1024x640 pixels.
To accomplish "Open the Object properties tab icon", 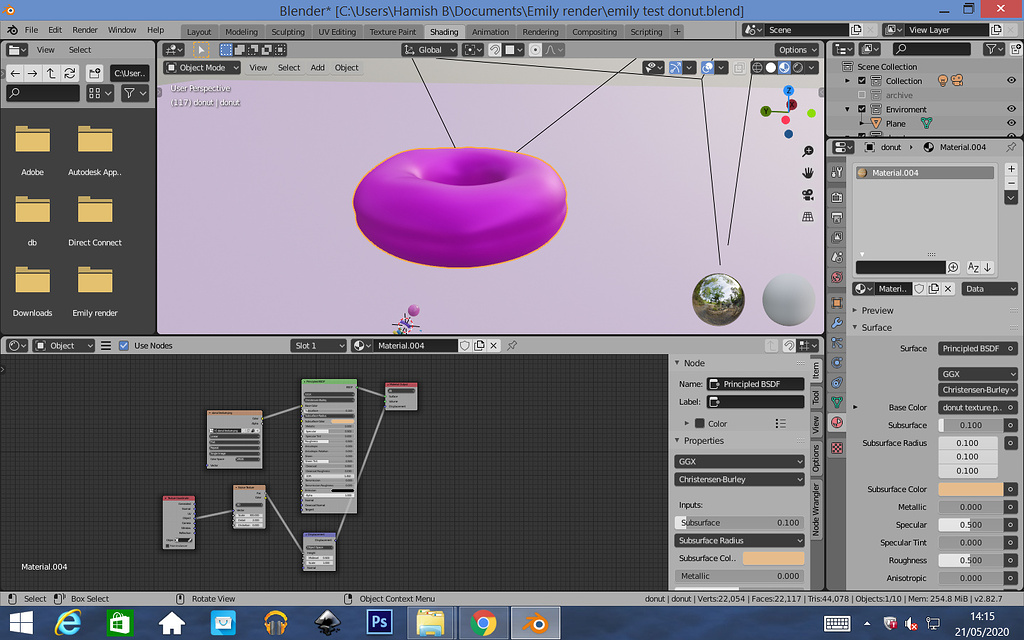I will click(837, 303).
